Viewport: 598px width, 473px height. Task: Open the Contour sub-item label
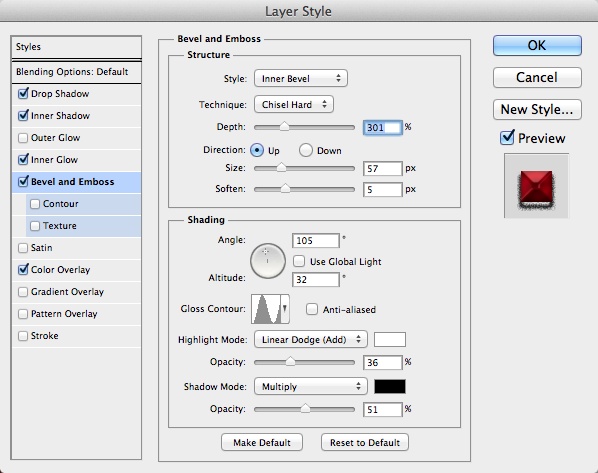[61, 204]
